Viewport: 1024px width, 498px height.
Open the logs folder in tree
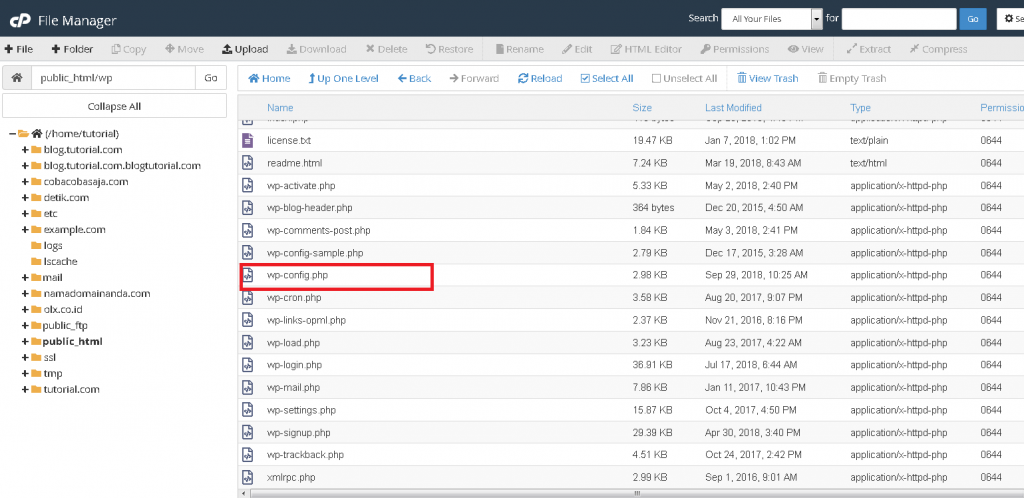[53, 245]
